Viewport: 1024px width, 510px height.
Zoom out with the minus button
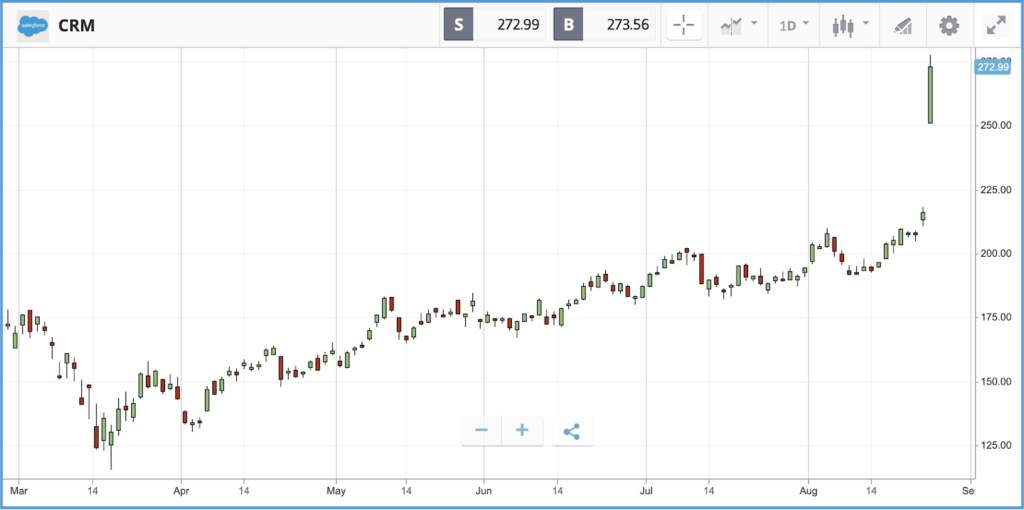[481, 431]
